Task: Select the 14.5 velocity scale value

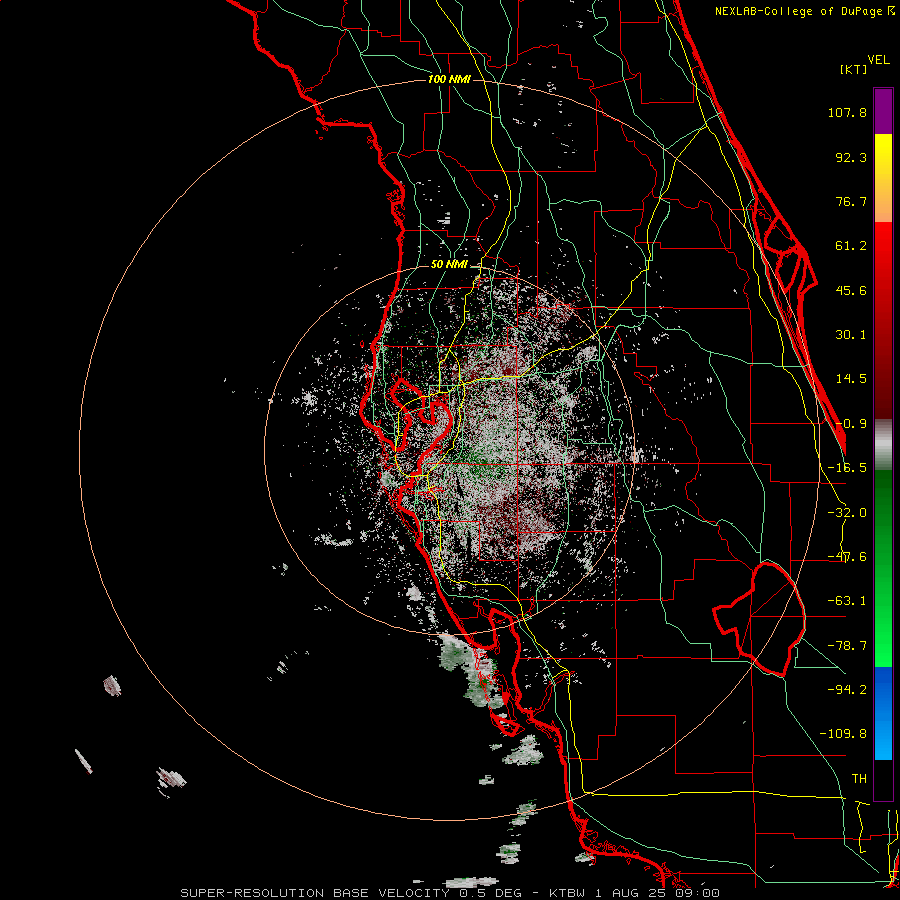Action: click(x=851, y=379)
